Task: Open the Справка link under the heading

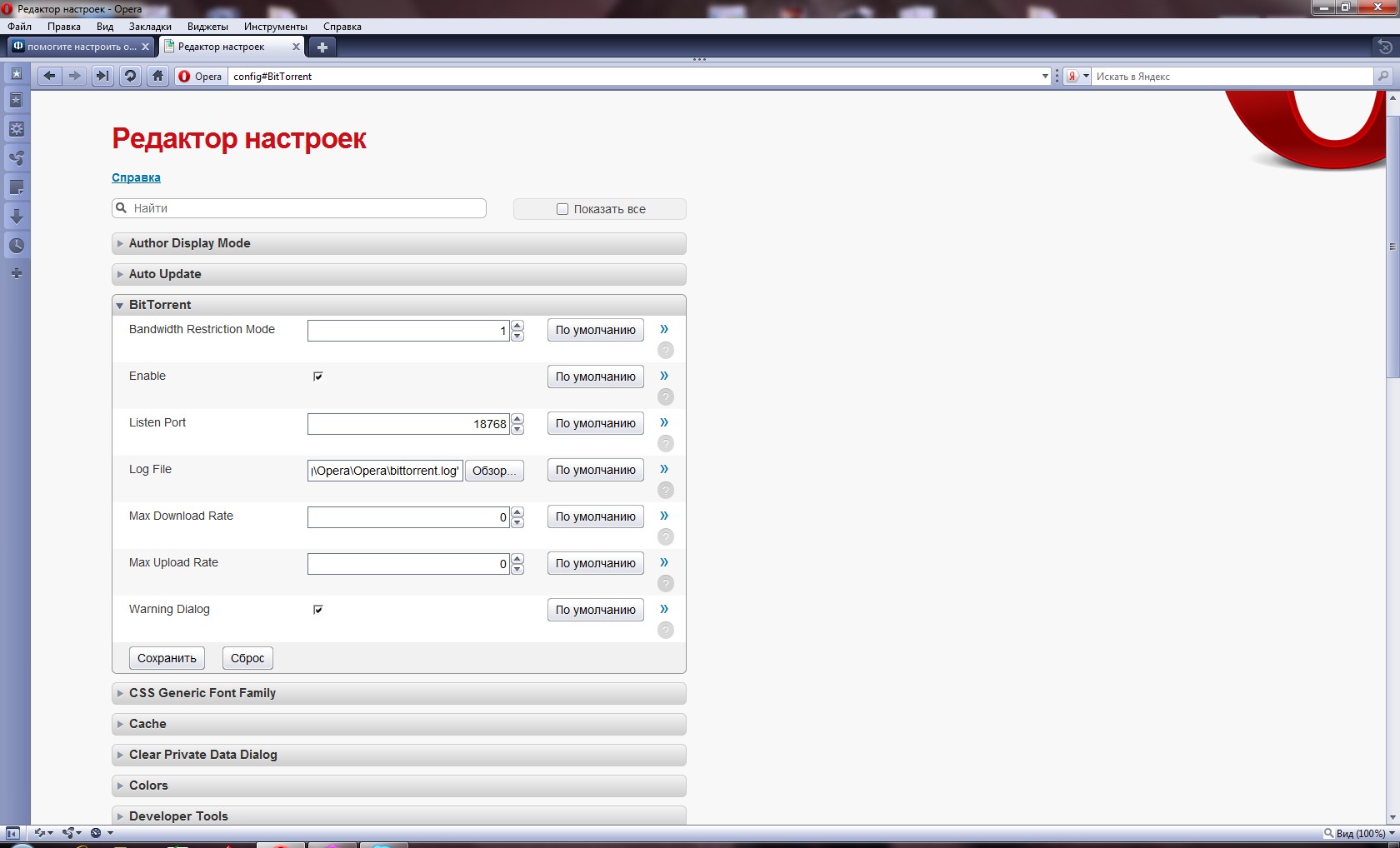Action: coord(136,177)
